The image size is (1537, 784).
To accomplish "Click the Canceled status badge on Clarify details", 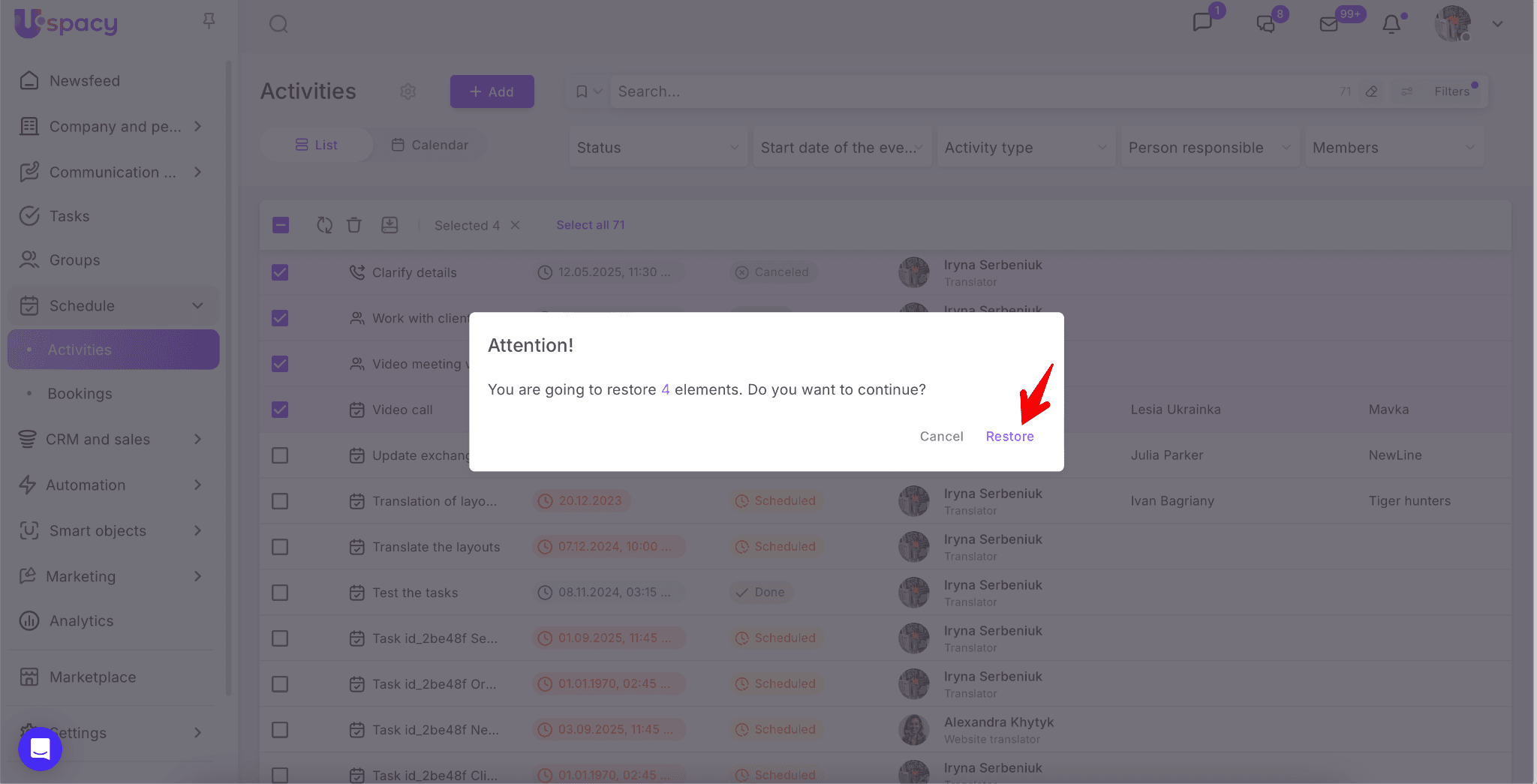I will click(x=773, y=272).
